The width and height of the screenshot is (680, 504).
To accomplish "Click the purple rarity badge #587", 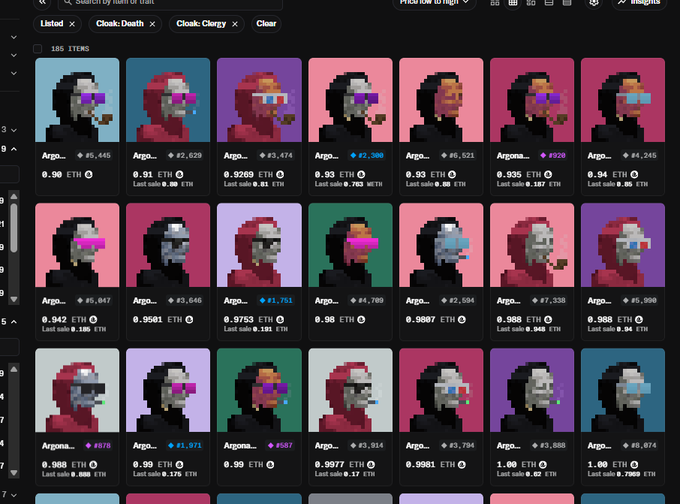I will pyautogui.click(x=280, y=445).
